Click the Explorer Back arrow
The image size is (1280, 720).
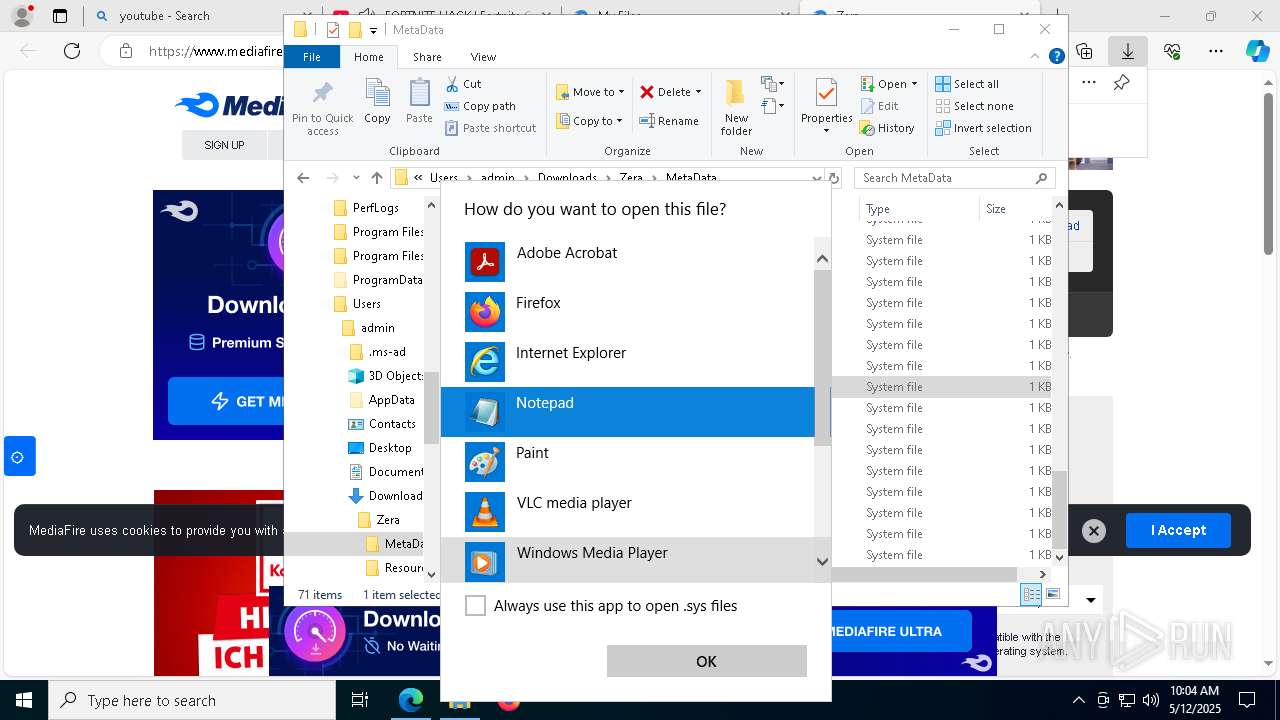303,178
